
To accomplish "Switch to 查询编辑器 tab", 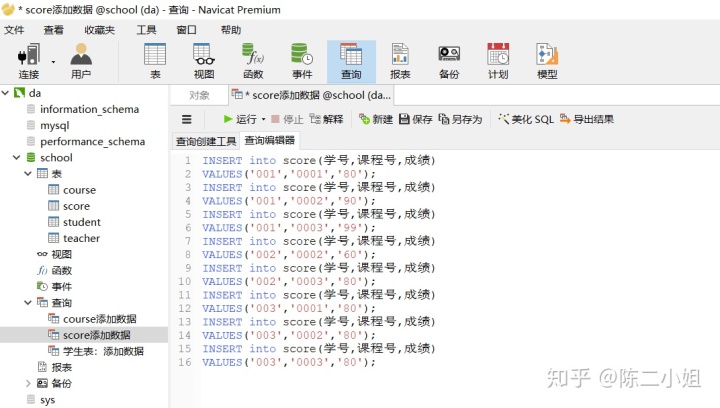I will pyautogui.click(x=270, y=140).
